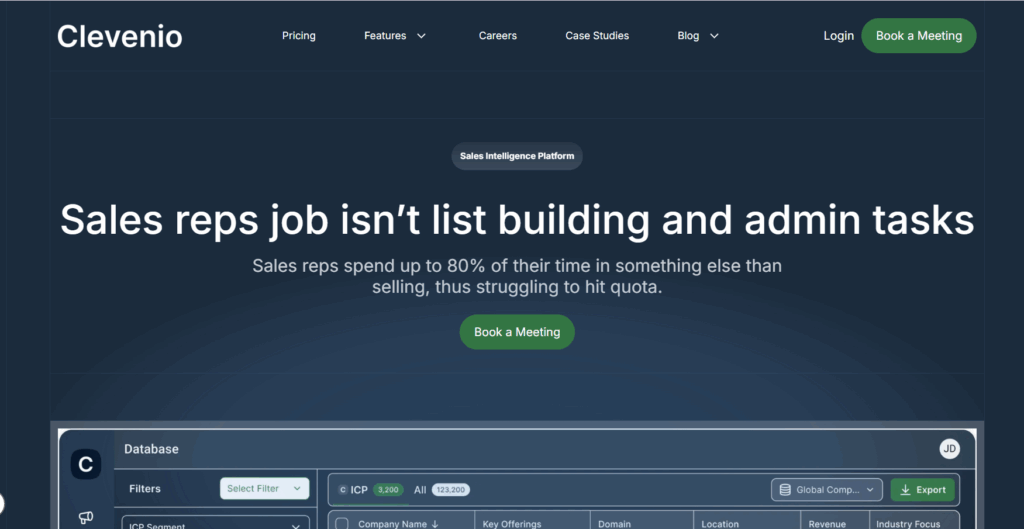The width and height of the screenshot is (1024, 529).
Task: Expand the Blog chevron arrow
Action: point(714,36)
